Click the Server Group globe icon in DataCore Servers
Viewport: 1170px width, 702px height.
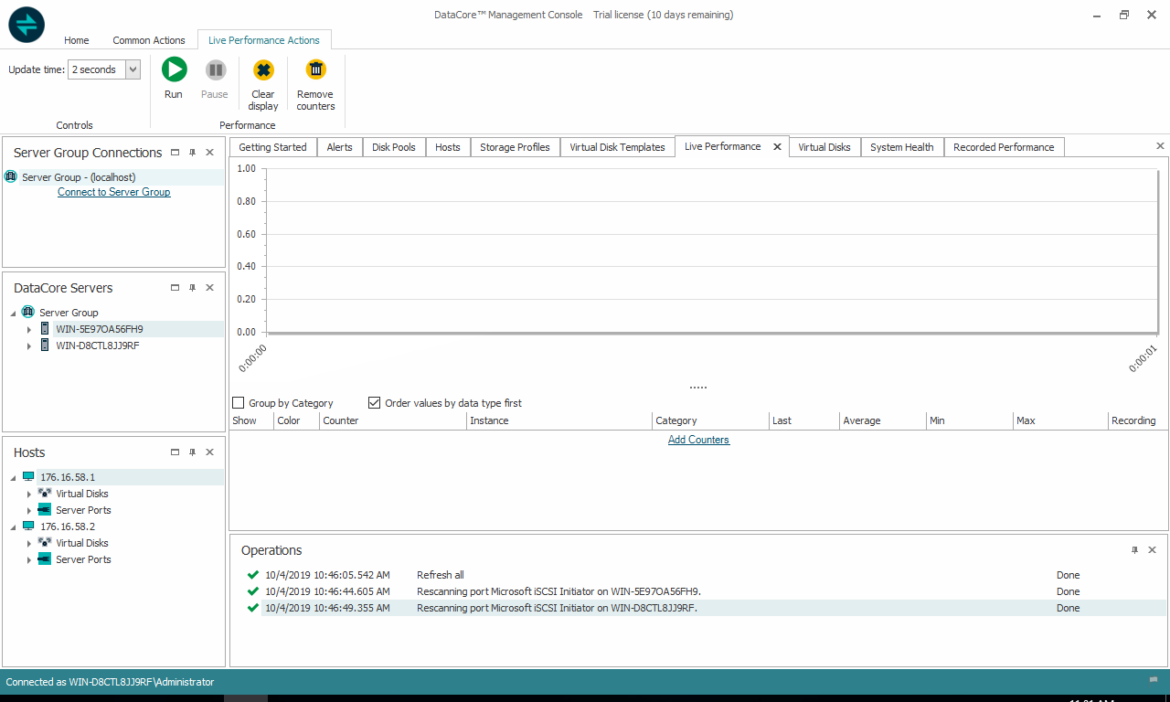click(28, 312)
